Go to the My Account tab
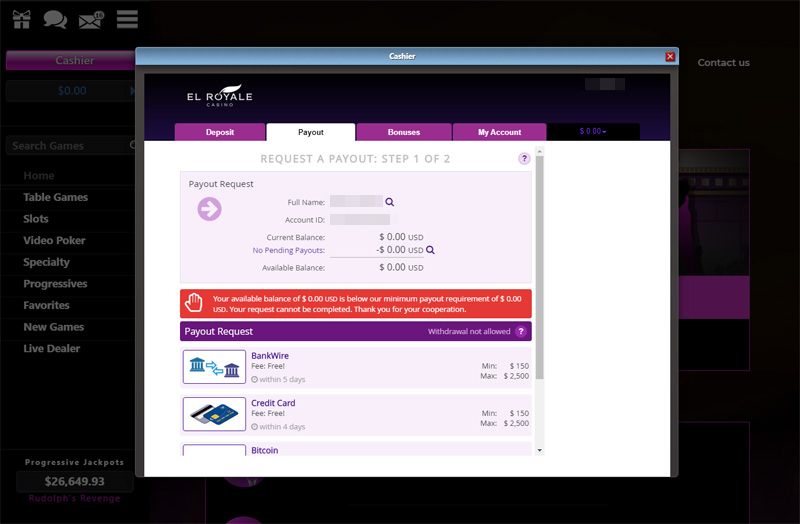 pos(499,132)
